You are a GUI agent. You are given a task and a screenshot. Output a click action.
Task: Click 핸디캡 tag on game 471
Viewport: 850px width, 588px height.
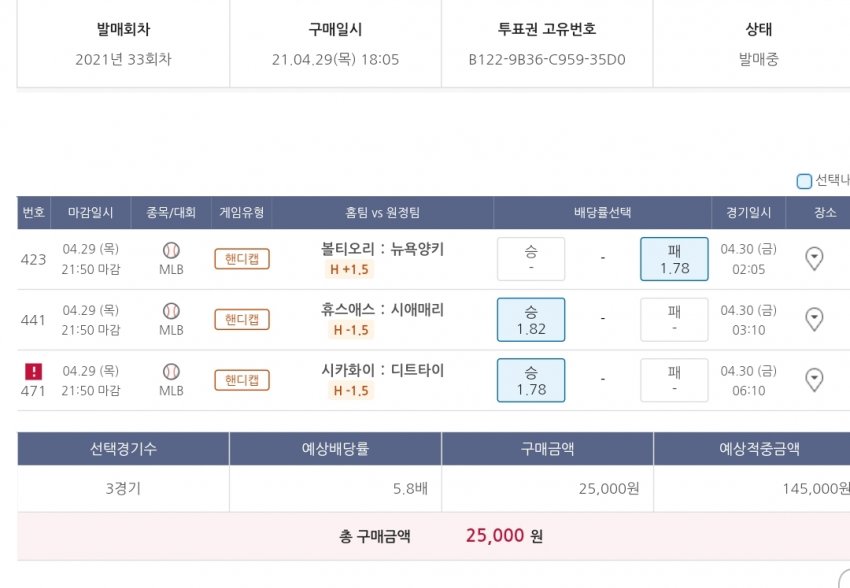(242, 380)
